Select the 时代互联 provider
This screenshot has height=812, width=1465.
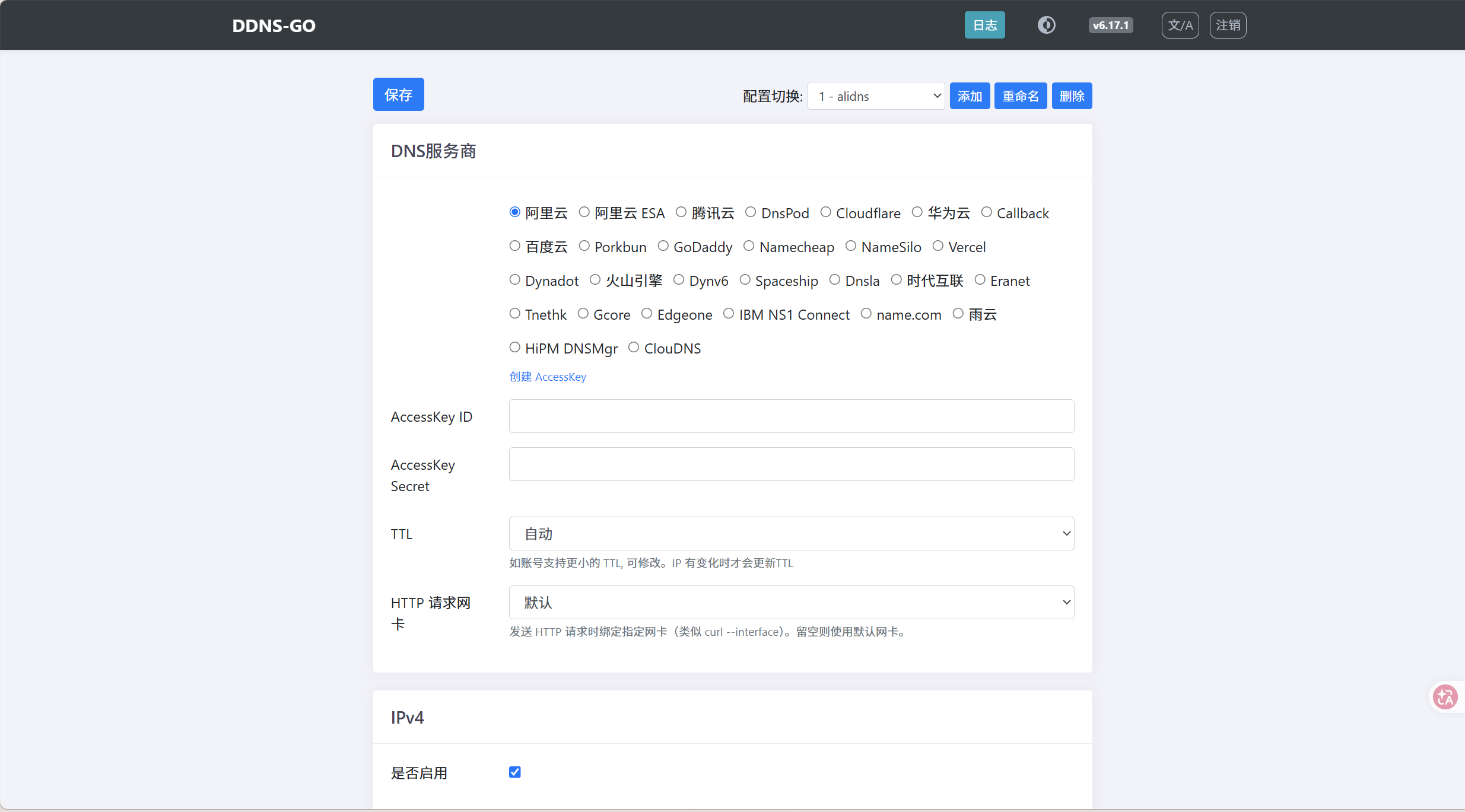897,280
